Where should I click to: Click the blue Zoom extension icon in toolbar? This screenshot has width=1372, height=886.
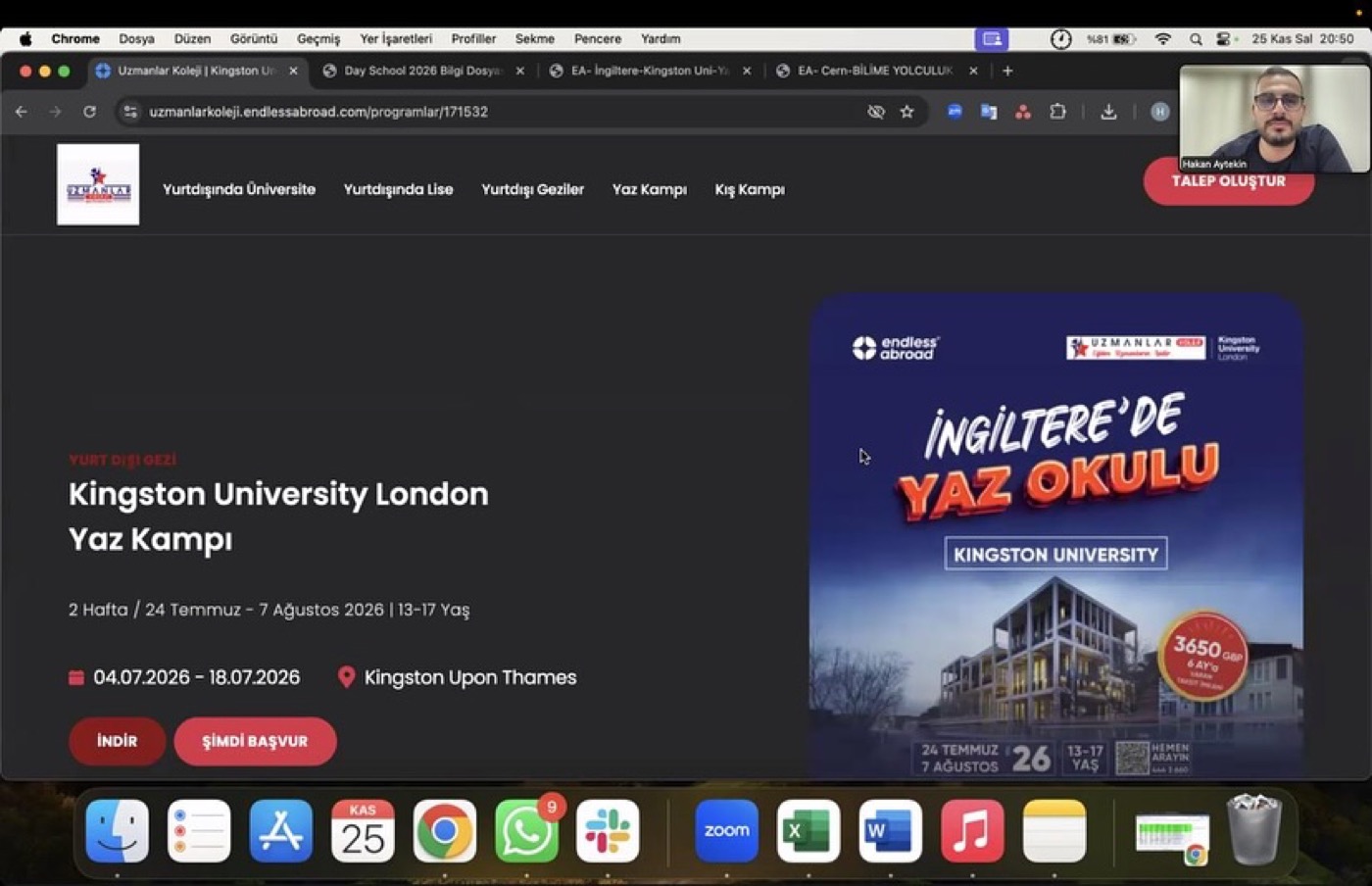(955, 112)
